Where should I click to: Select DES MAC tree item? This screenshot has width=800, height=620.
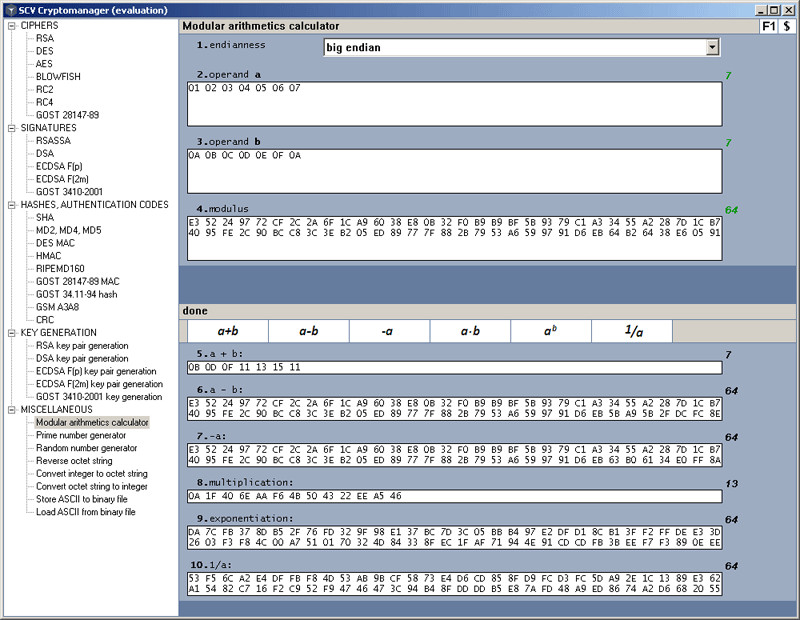tap(55, 243)
